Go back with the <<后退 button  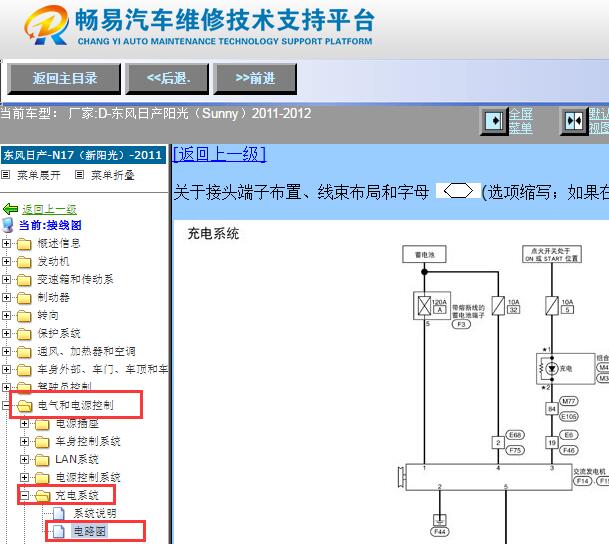click(167, 79)
